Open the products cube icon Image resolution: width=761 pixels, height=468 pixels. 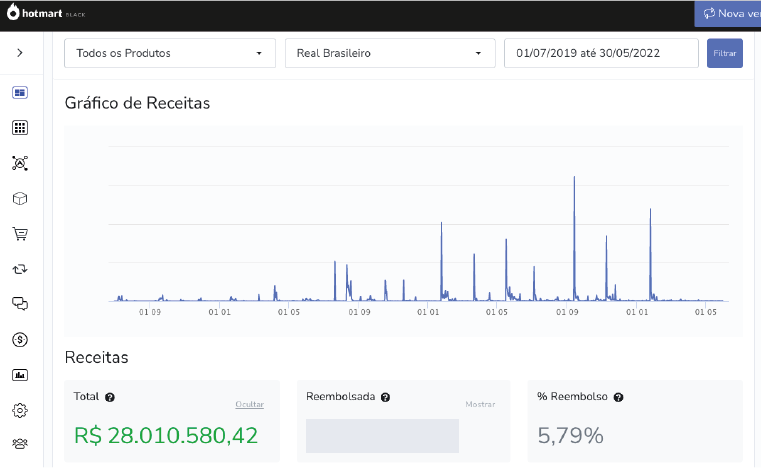coord(20,199)
